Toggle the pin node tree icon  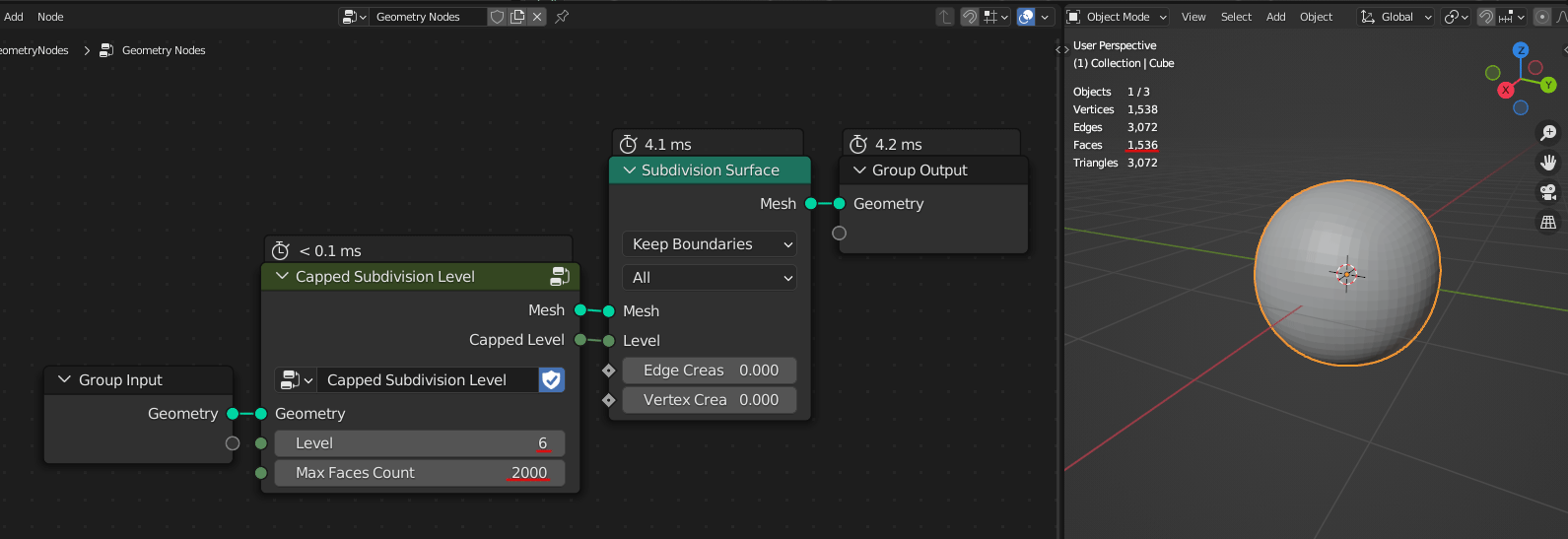(562, 17)
